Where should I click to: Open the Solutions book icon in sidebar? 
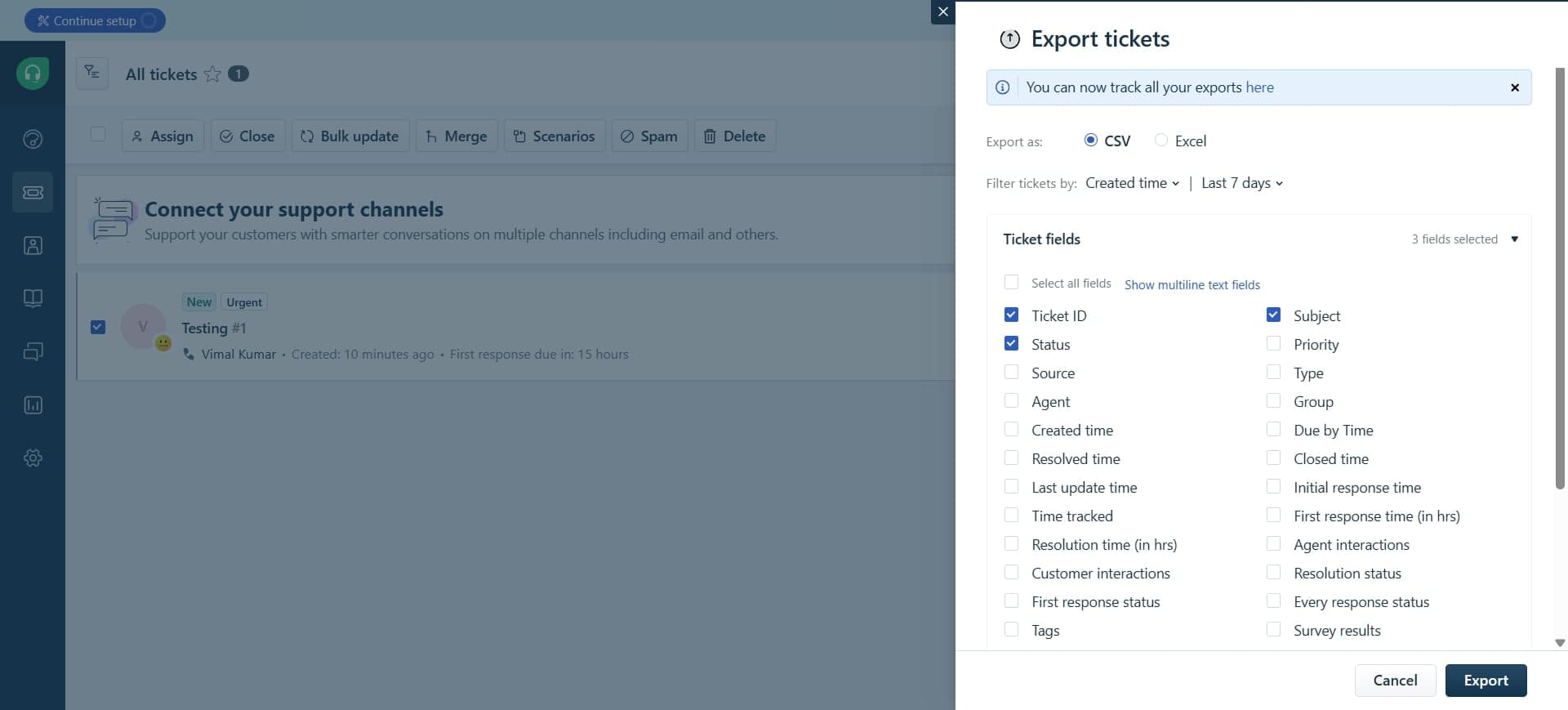(x=33, y=298)
